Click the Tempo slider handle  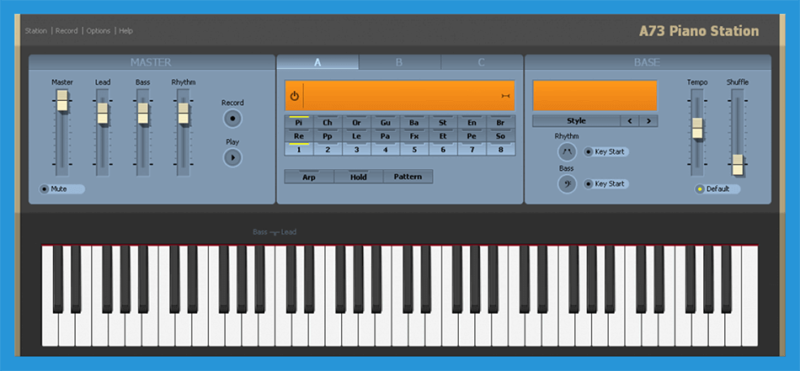697,128
